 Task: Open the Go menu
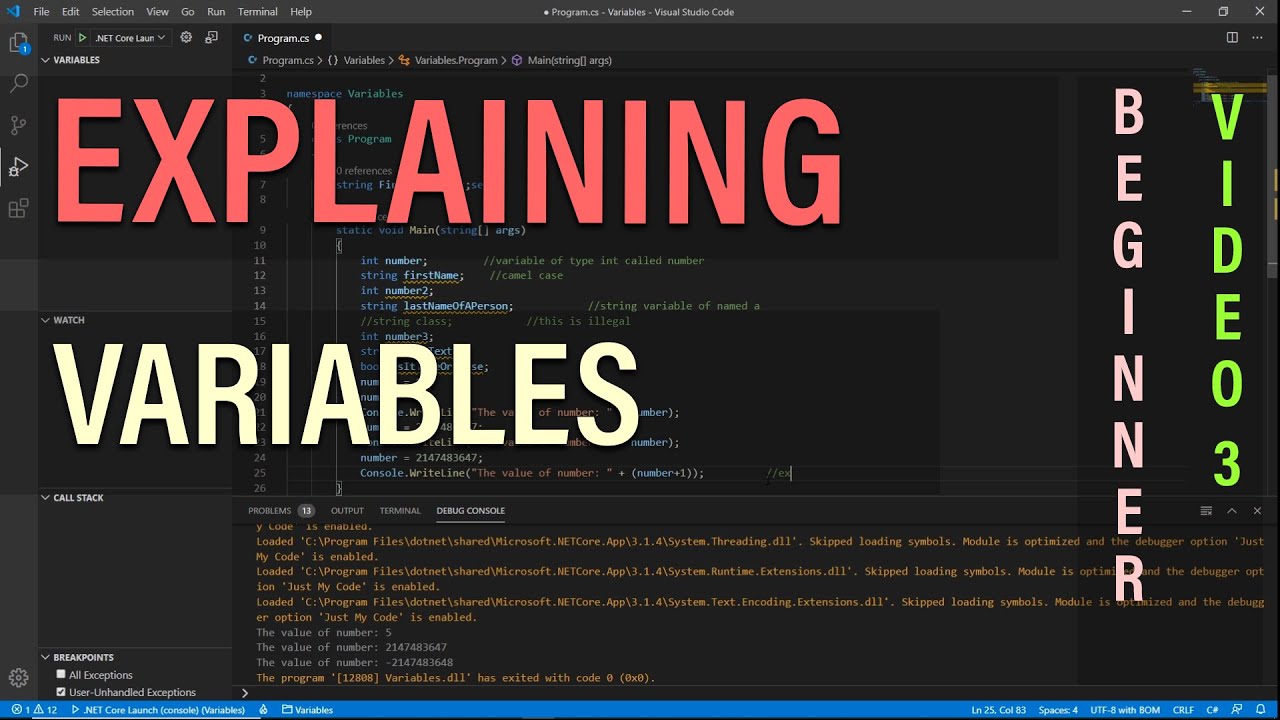(x=188, y=12)
